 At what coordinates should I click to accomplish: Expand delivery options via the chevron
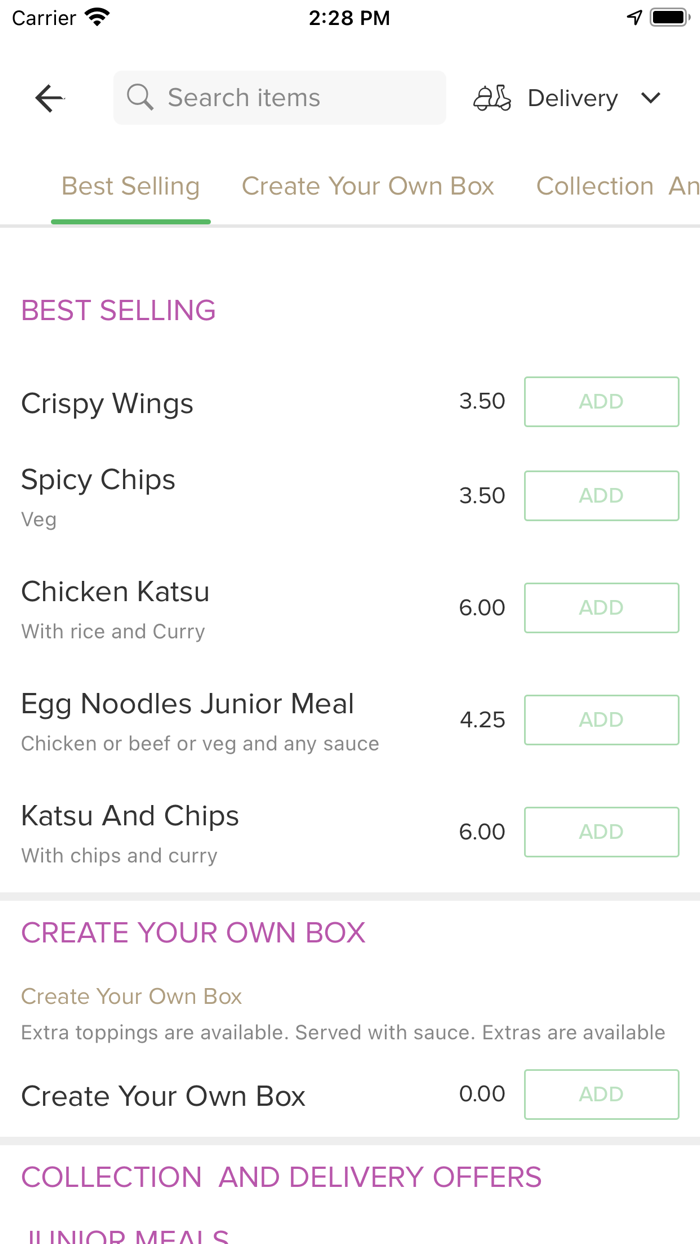pyautogui.click(x=650, y=98)
